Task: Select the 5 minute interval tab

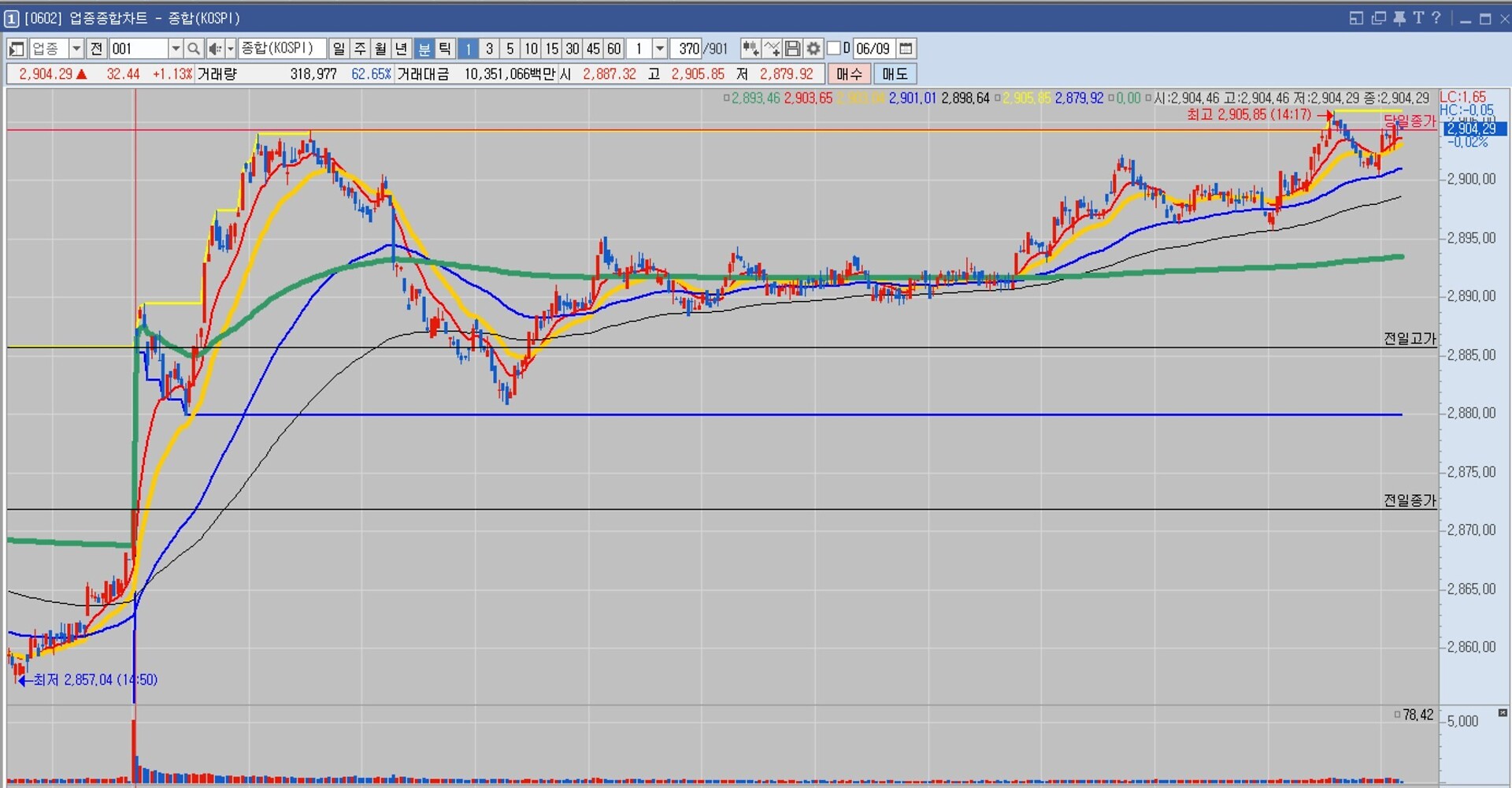Action: pyautogui.click(x=510, y=49)
